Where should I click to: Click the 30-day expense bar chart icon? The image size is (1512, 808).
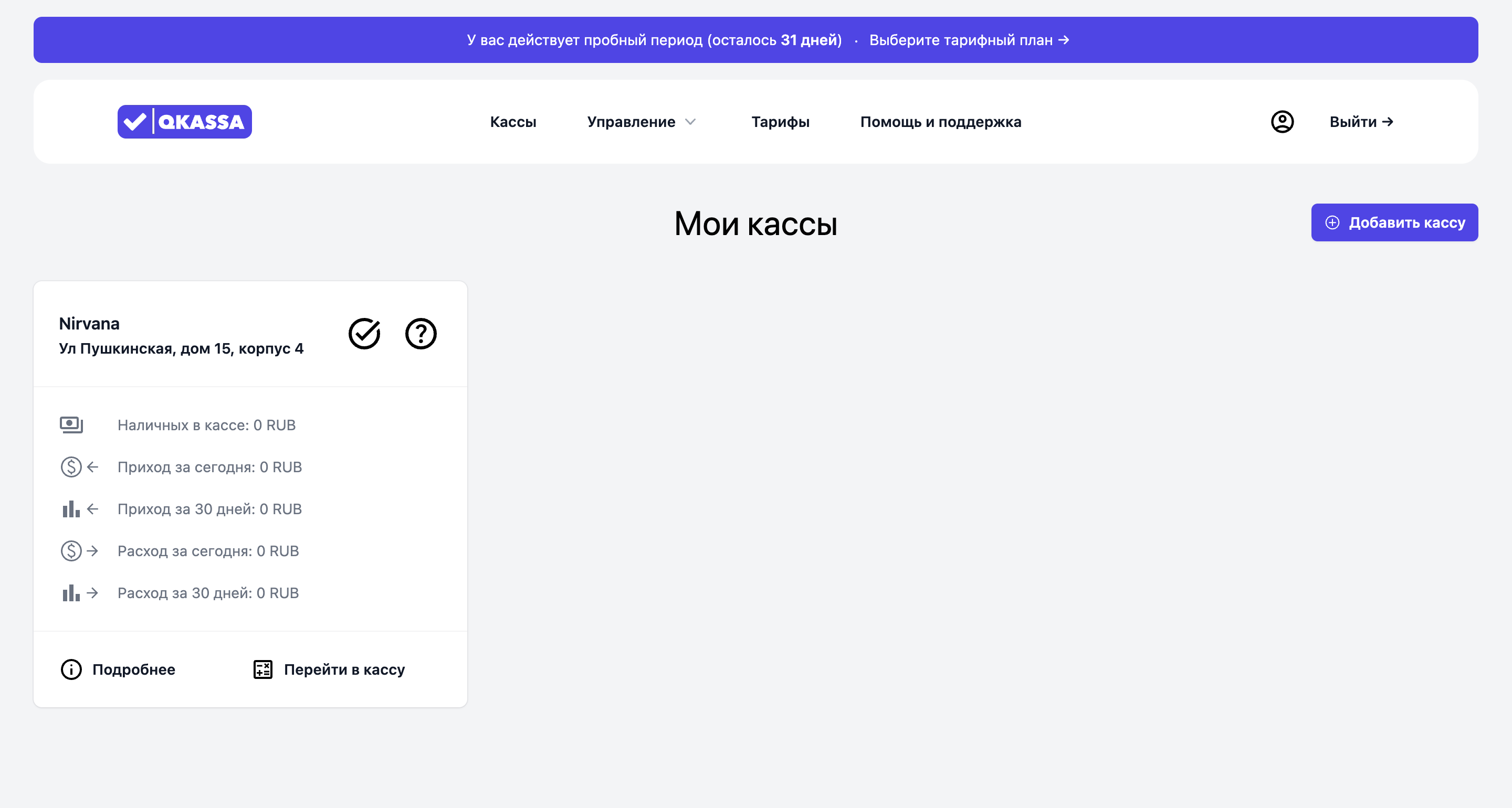point(71,593)
